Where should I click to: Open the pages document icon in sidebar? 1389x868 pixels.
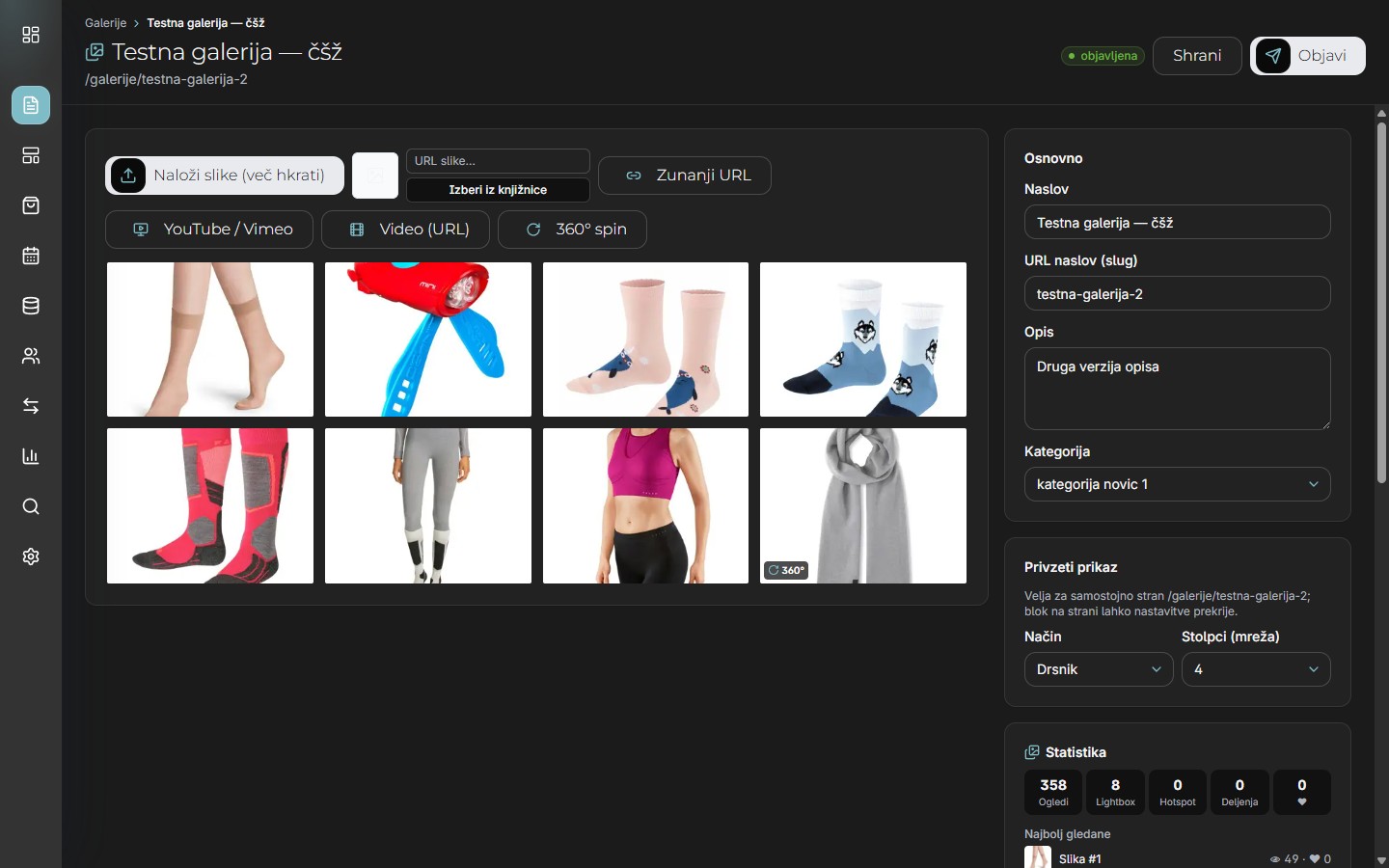[x=31, y=105]
